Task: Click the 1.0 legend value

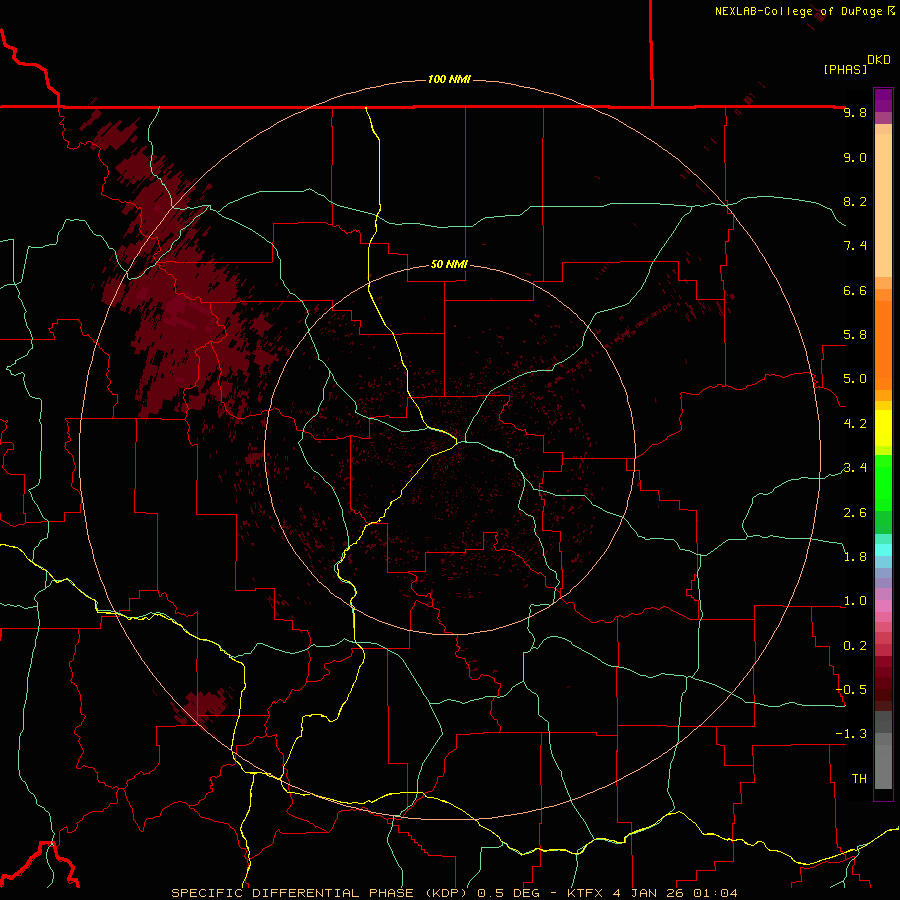Action: click(x=855, y=601)
